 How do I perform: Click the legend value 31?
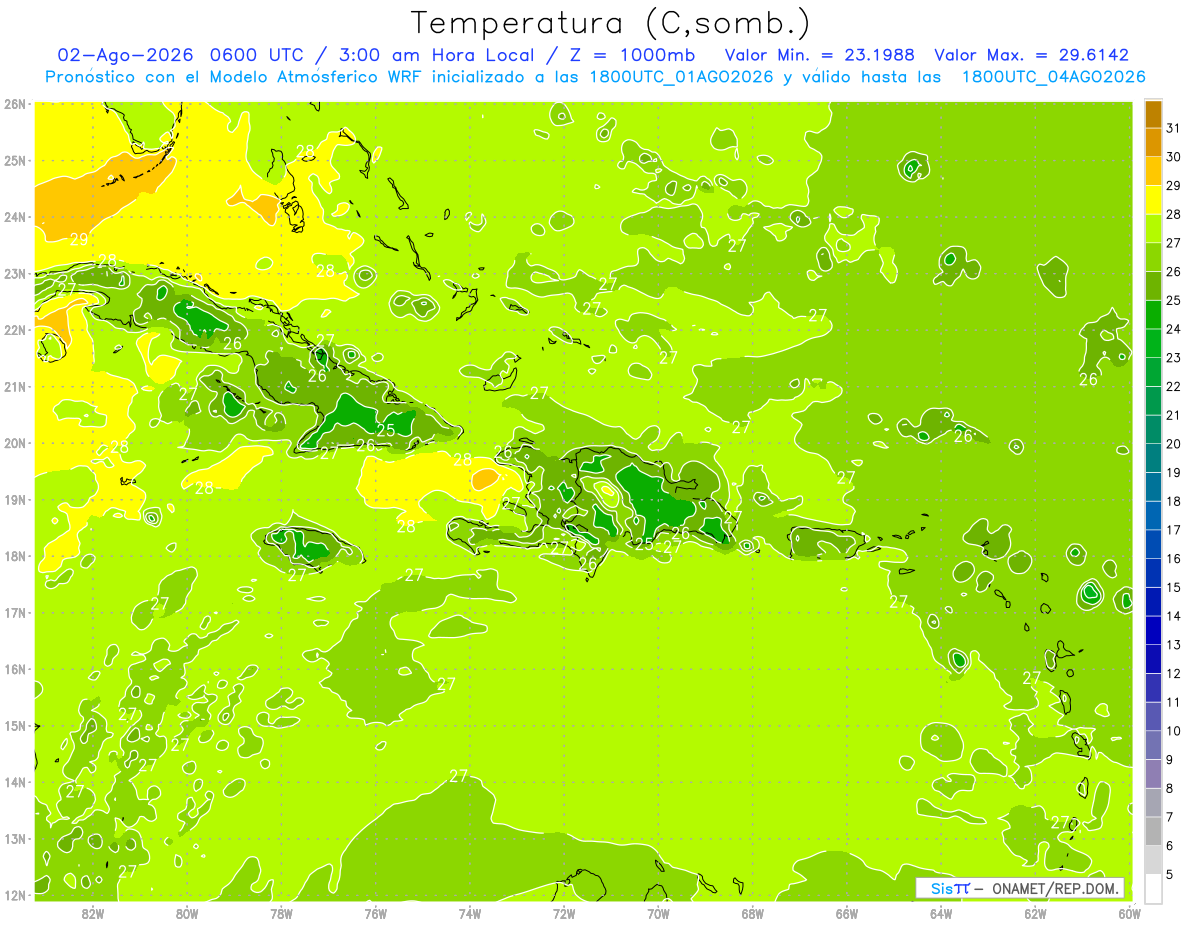[1173, 128]
